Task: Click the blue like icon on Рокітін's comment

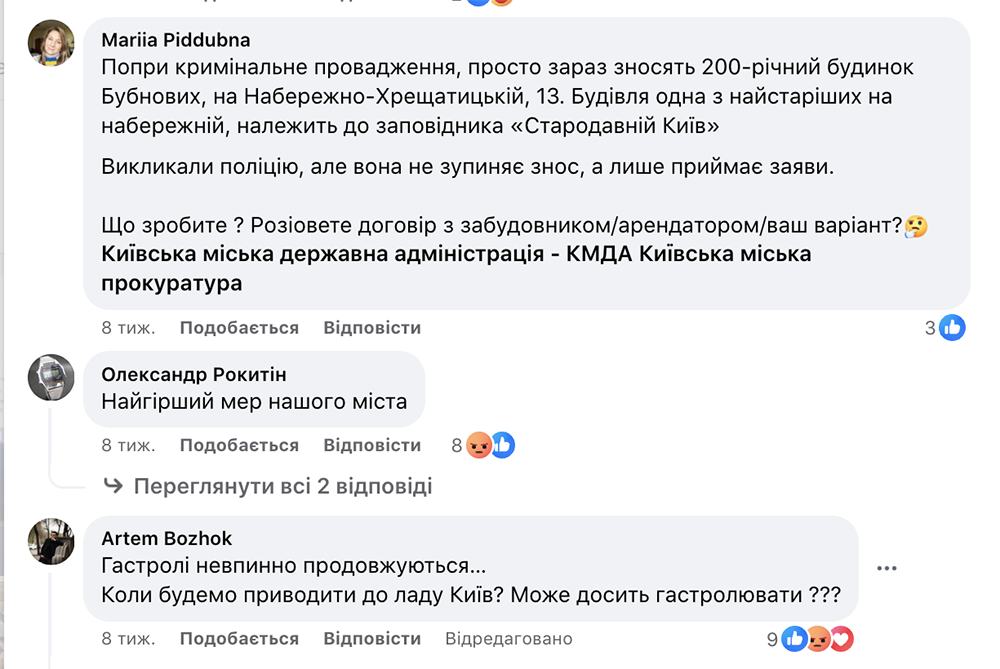Action: pos(502,445)
